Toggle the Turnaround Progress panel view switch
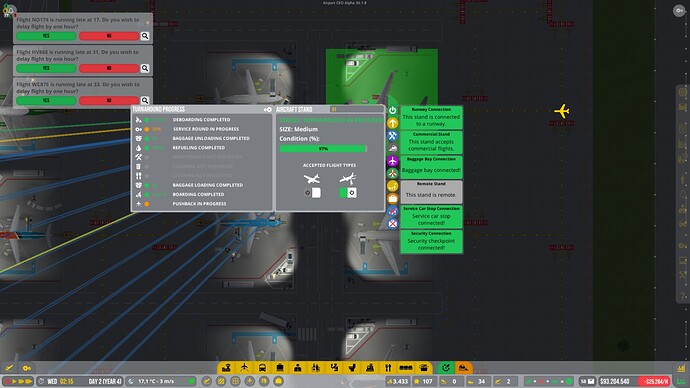This screenshot has width=690, height=388. click(x=268, y=109)
